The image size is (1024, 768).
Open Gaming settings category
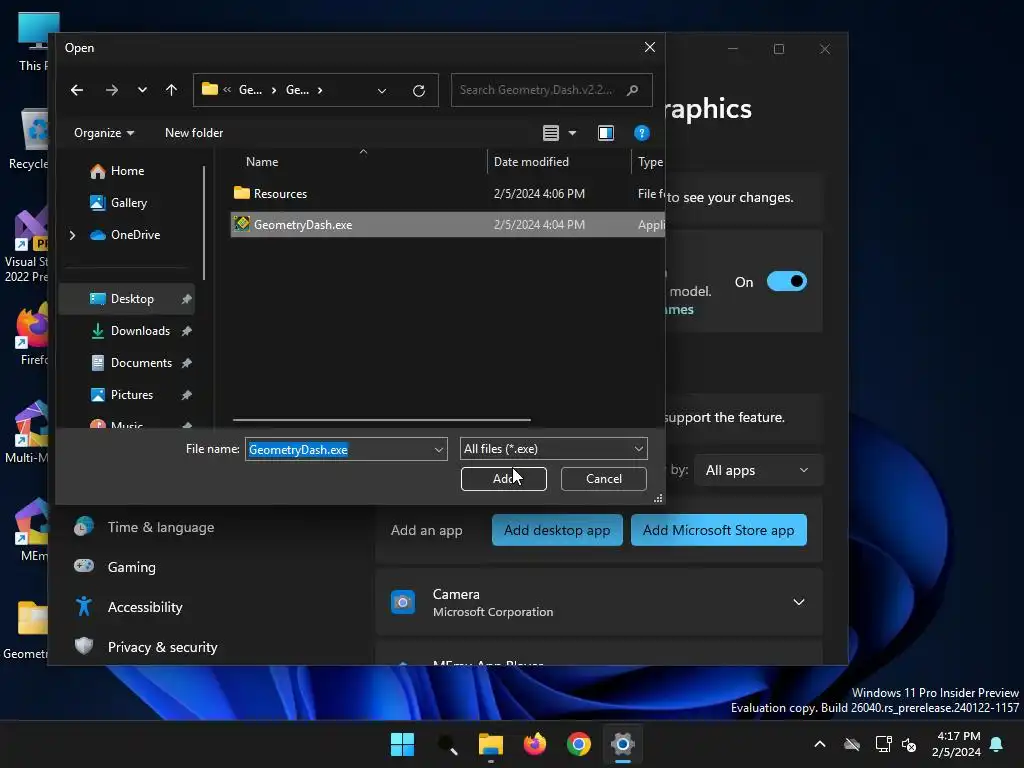[131, 567]
